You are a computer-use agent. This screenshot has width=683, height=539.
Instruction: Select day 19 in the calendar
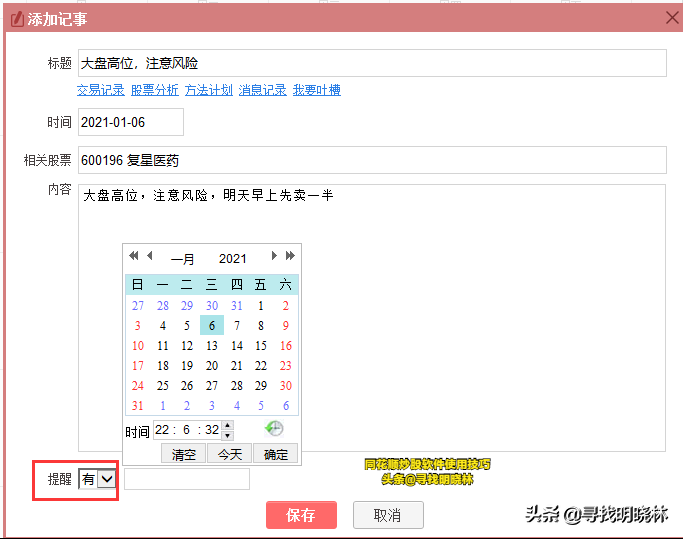(187, 366)
